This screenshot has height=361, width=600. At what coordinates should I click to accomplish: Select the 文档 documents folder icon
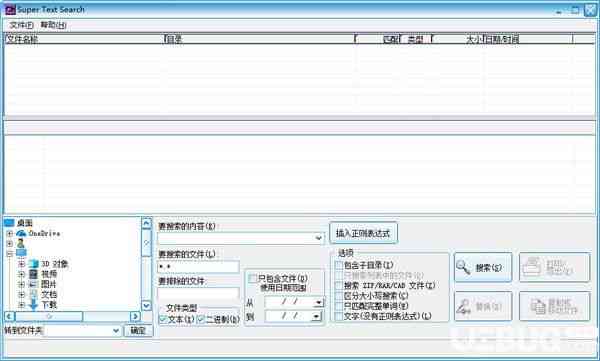point(34,294)
